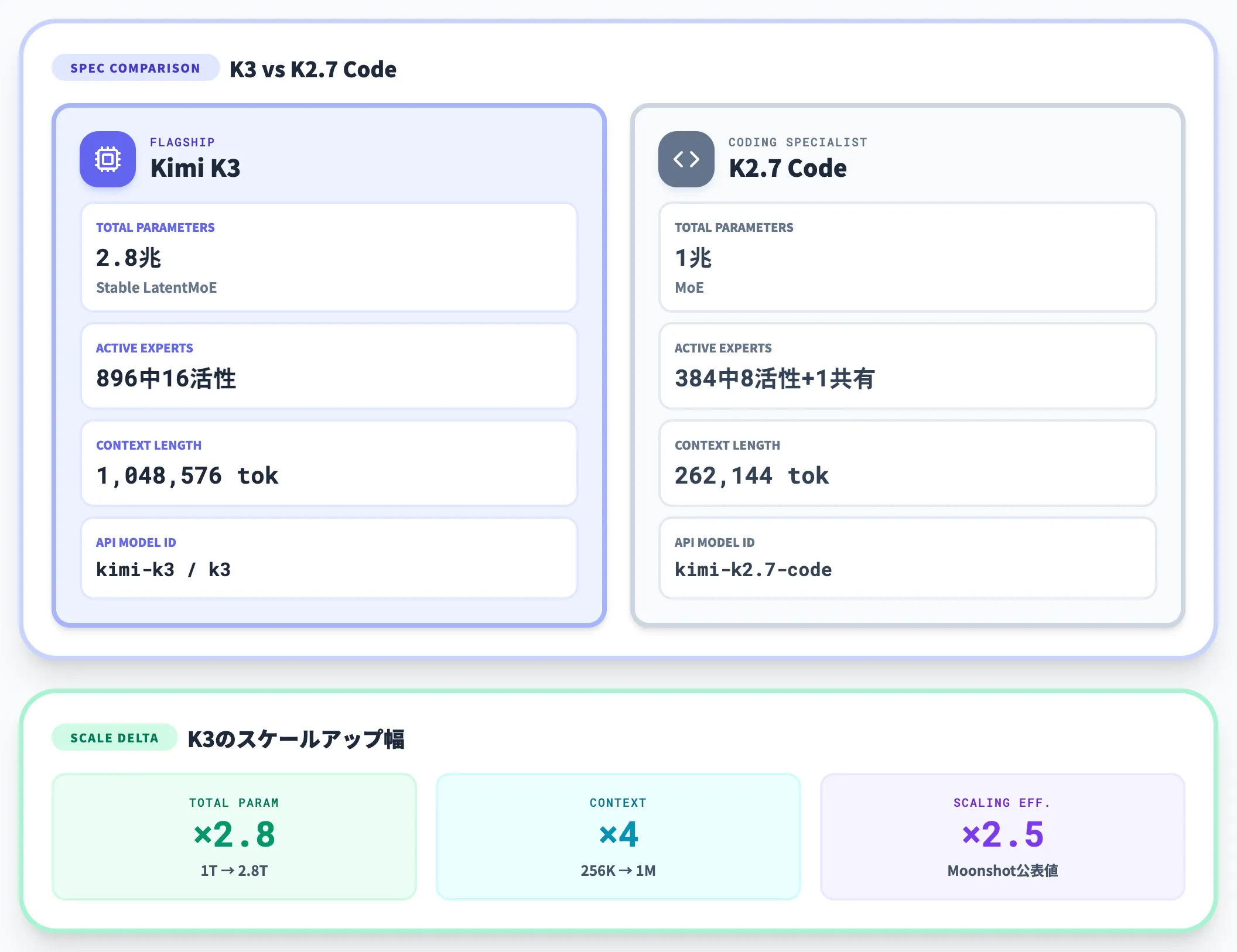
Task: Click the '×2.8' total param multiplier
Action: tap(234, 834)
